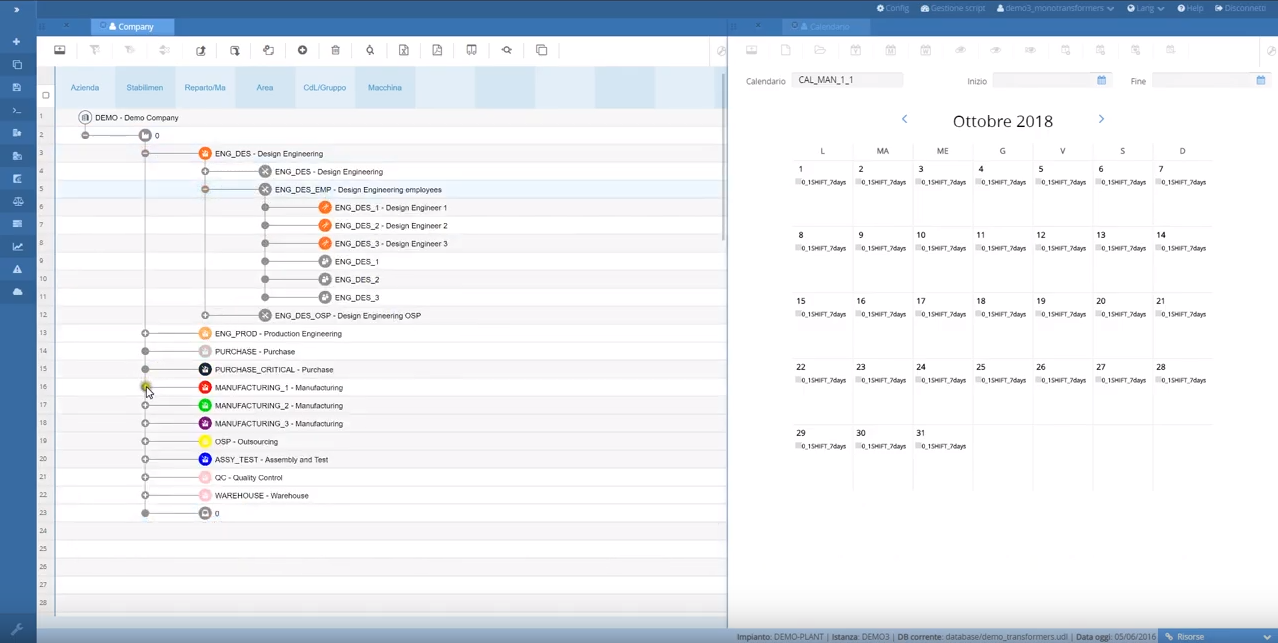
Task: Select the MANUFACTURING_2 green color icon
Action: coord(205,406)
